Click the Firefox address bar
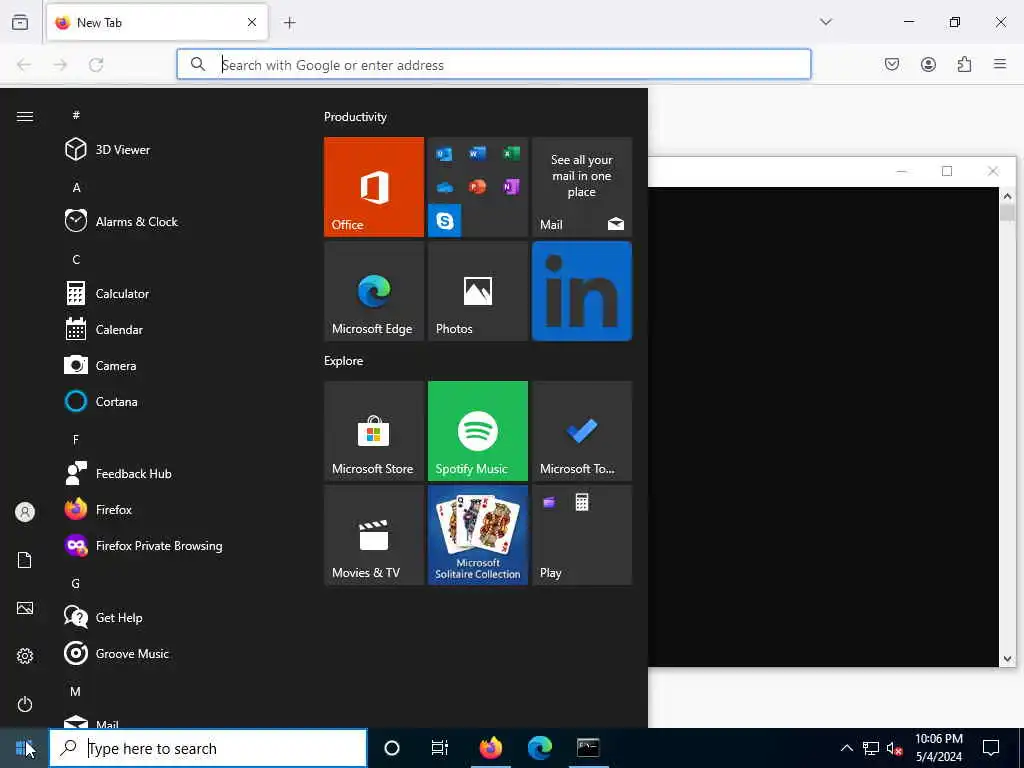 [494, 65]
